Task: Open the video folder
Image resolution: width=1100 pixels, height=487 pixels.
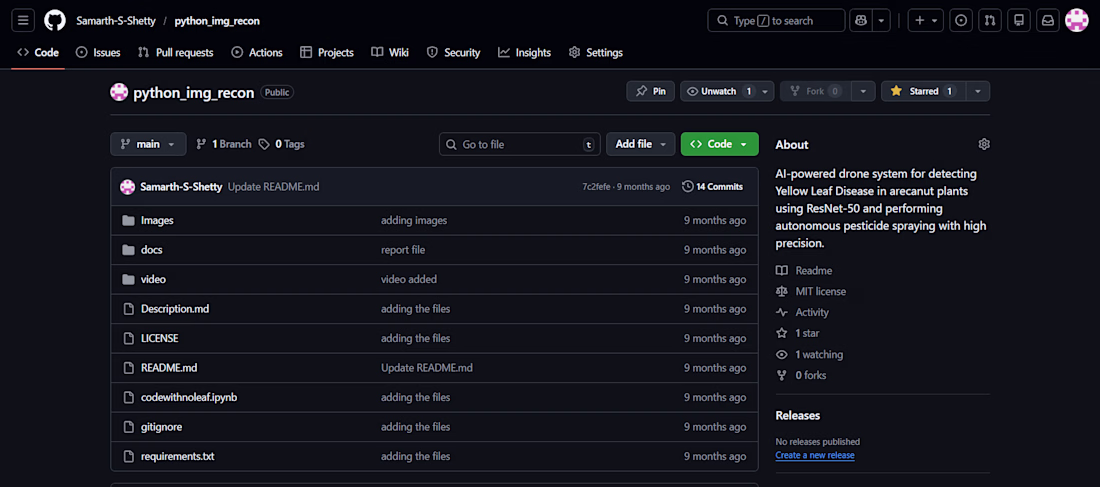Action: click(153, 279)
